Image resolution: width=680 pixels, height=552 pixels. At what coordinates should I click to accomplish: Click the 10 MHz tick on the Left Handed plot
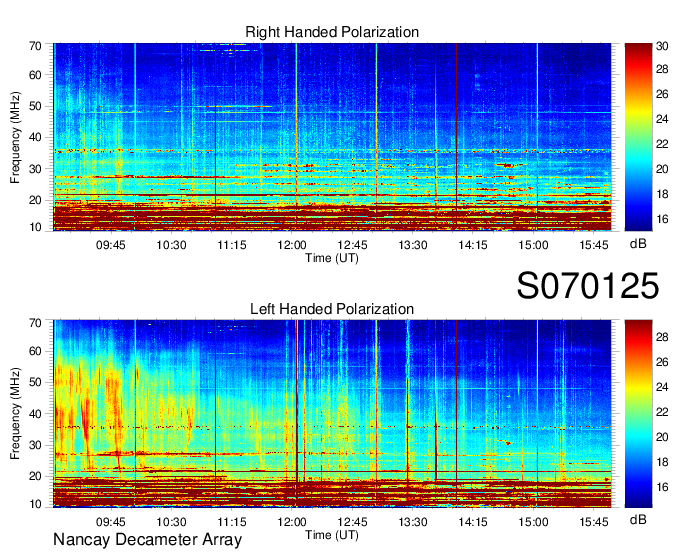coord(35,504)
